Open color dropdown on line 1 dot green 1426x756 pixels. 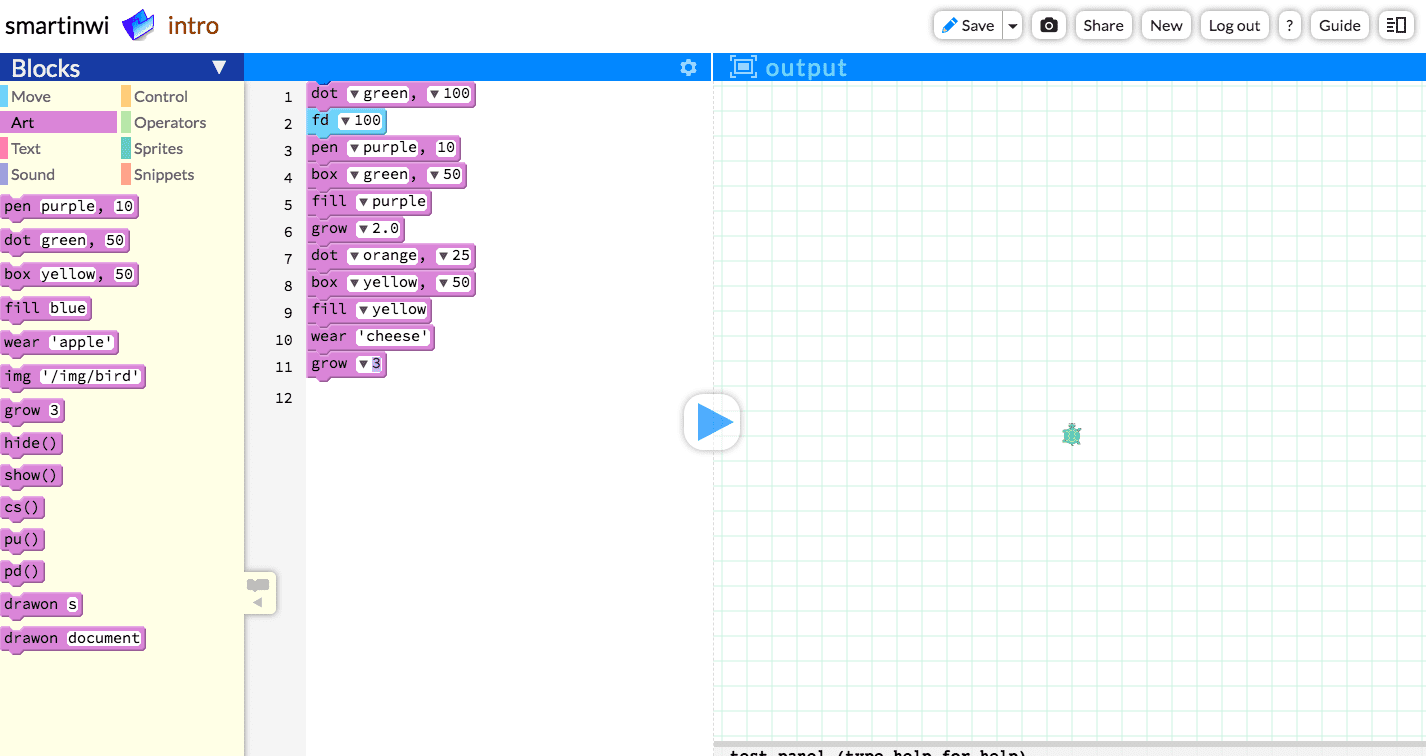tap(354, 94)
